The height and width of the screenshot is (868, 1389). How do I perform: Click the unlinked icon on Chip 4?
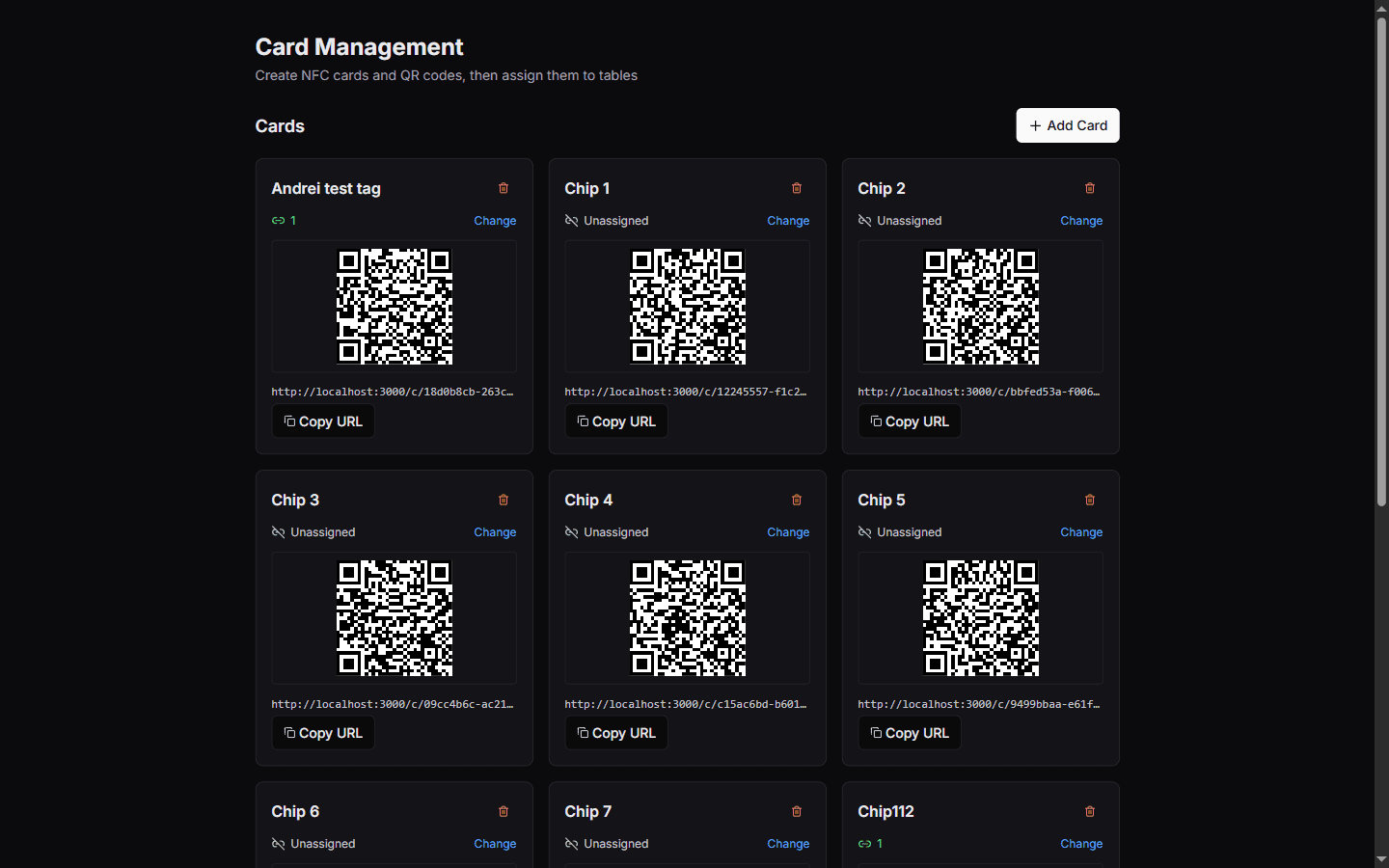click(x=571, y=532)
